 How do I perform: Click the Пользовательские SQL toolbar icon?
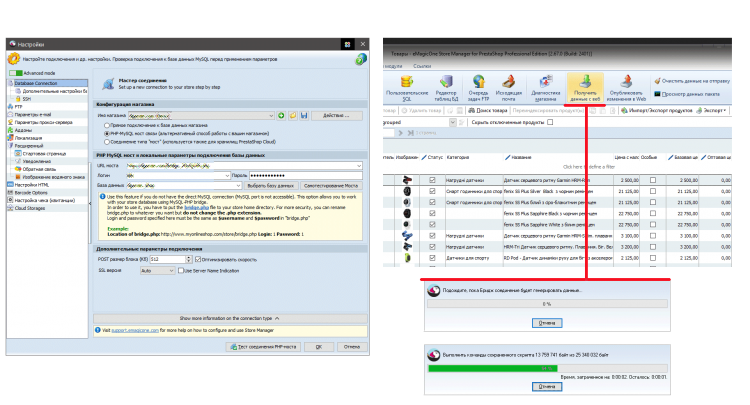pos(406,89)
